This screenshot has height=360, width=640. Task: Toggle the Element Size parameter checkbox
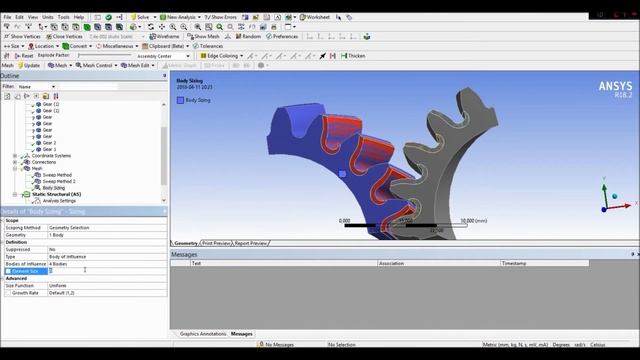(x=8, y=271)
